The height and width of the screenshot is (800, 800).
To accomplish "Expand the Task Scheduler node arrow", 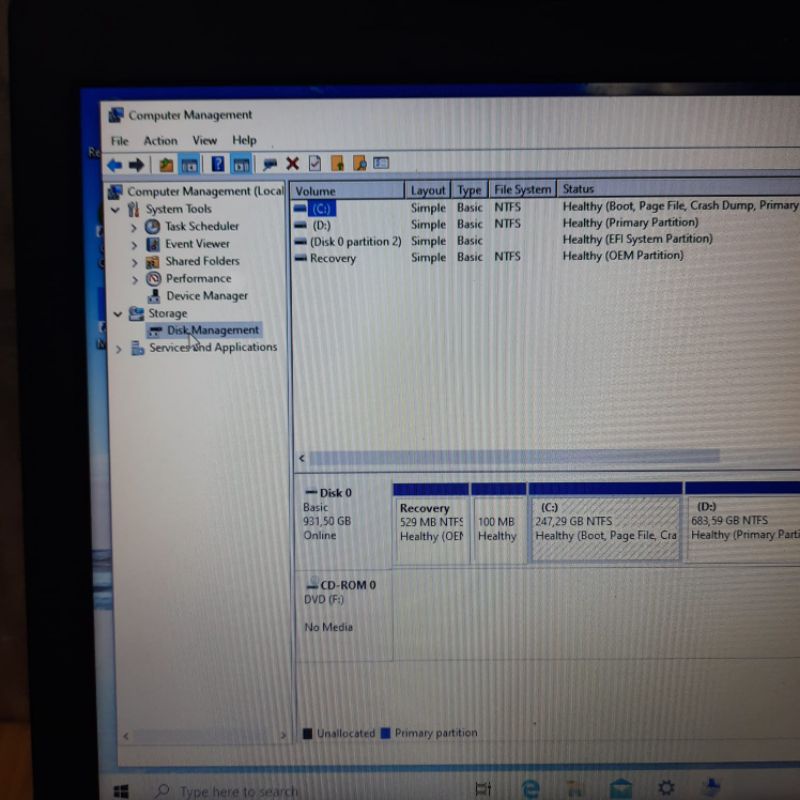I will (134, 227).
